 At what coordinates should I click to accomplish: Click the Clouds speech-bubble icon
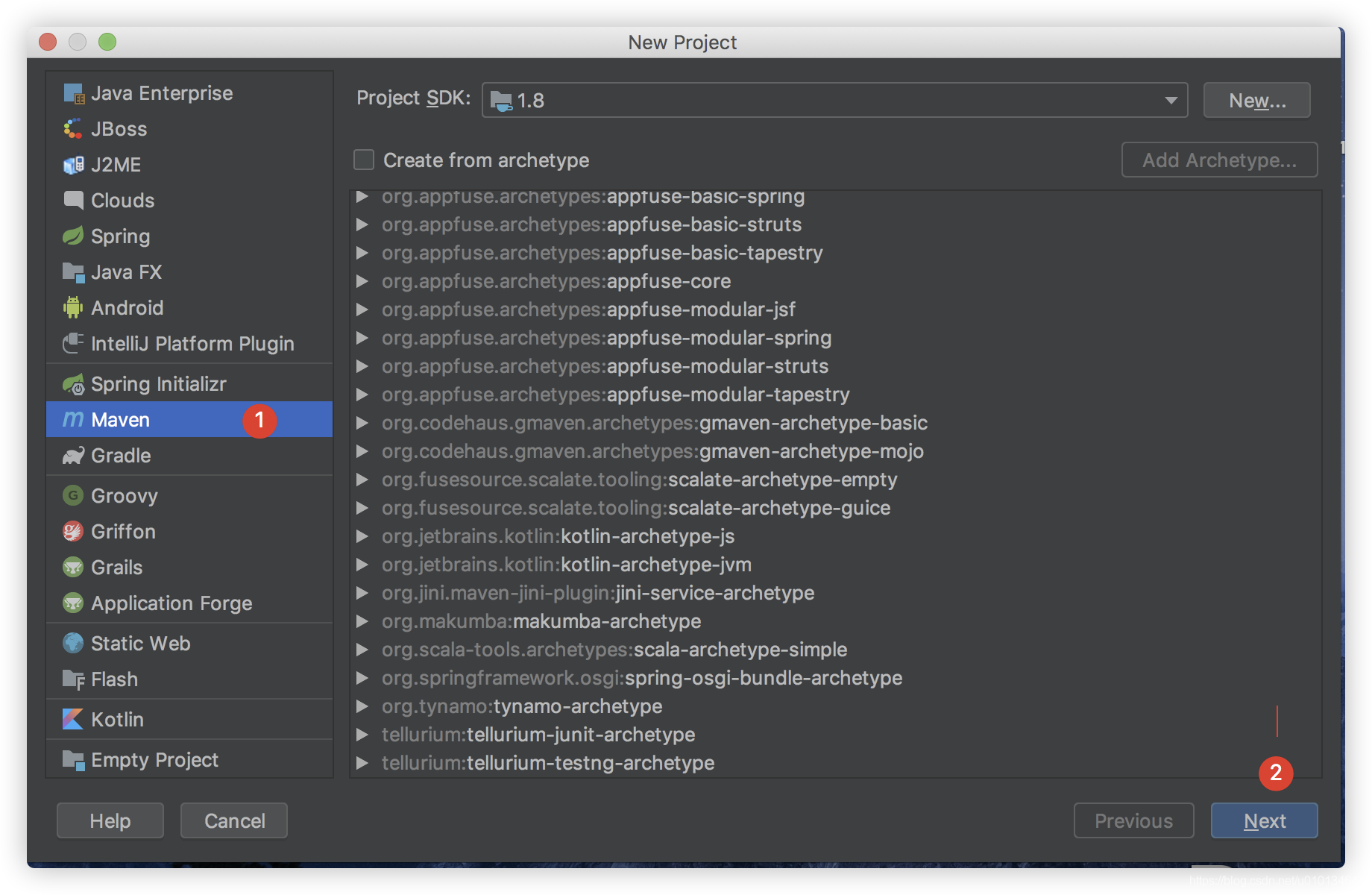[x=73, y=201]
